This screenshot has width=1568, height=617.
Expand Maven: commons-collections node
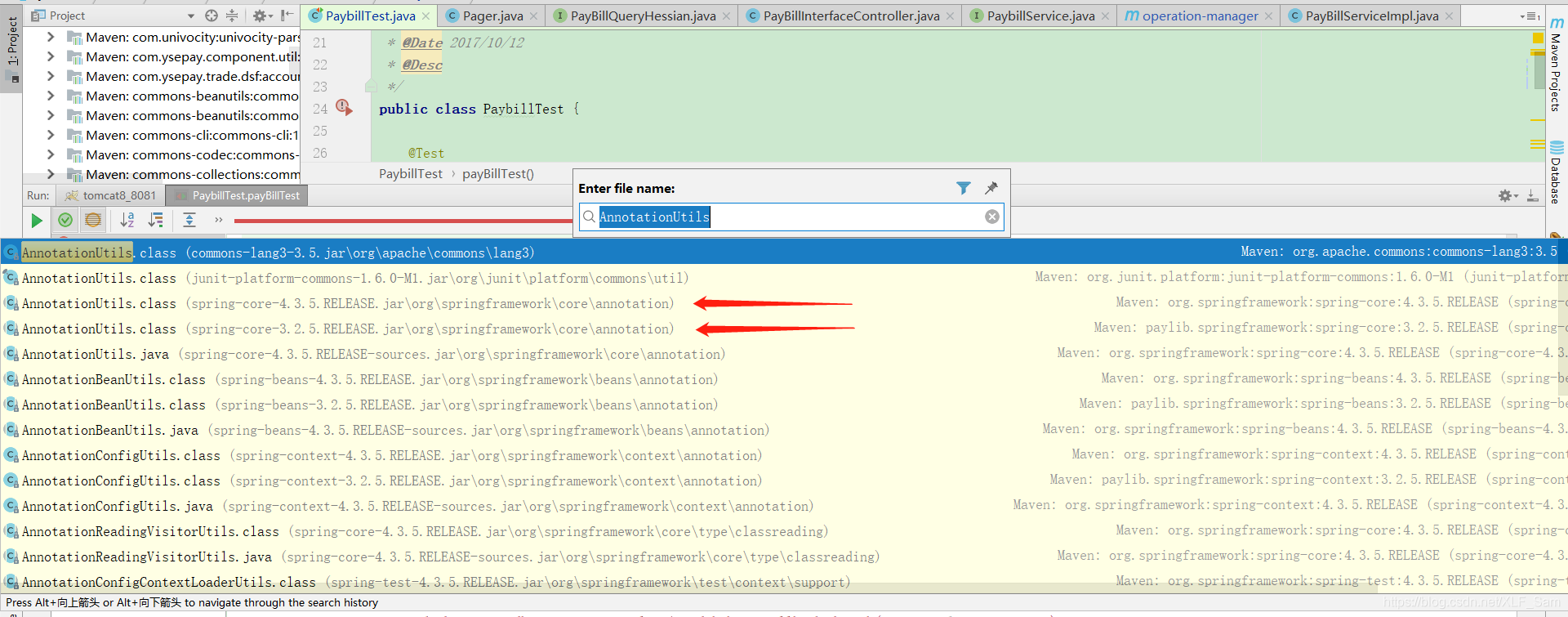click(51, 174)
